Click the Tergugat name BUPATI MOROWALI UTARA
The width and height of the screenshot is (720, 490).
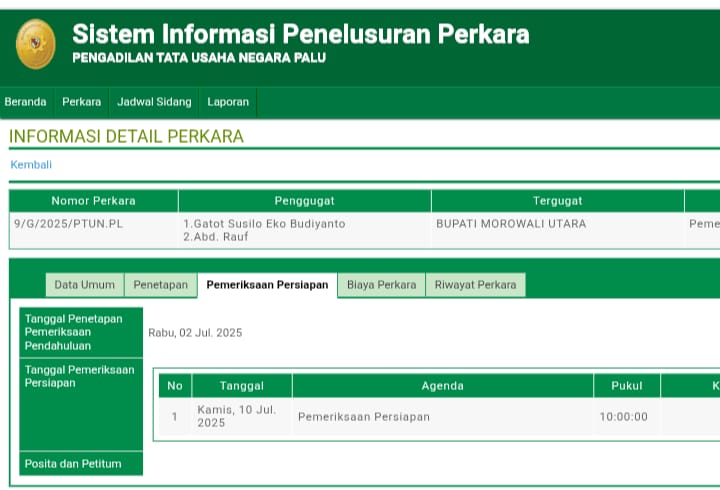(x=511, y=224)
